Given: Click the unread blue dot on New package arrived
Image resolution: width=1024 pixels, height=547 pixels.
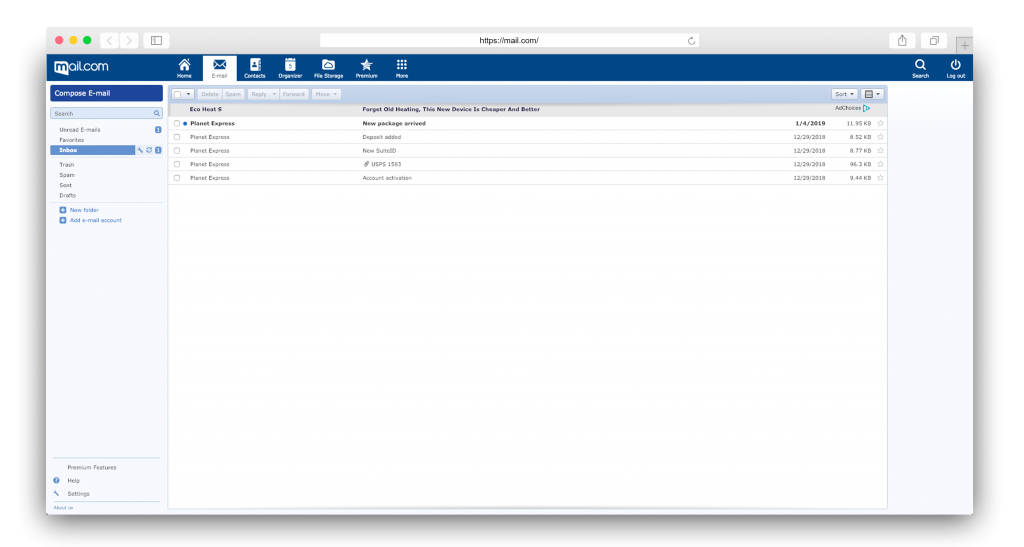Looking at the screenshot, I should pos(185,123).
